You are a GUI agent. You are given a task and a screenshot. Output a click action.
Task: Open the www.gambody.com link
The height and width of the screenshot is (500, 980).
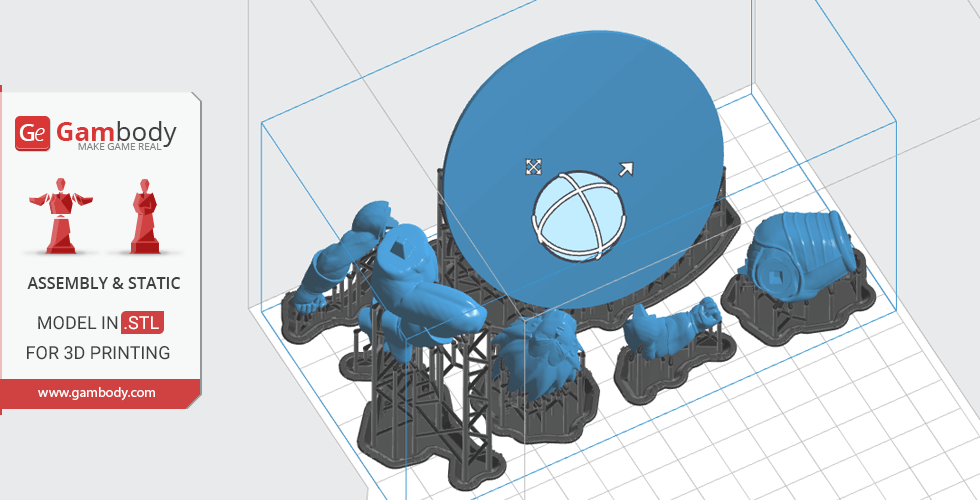point(97,393)
